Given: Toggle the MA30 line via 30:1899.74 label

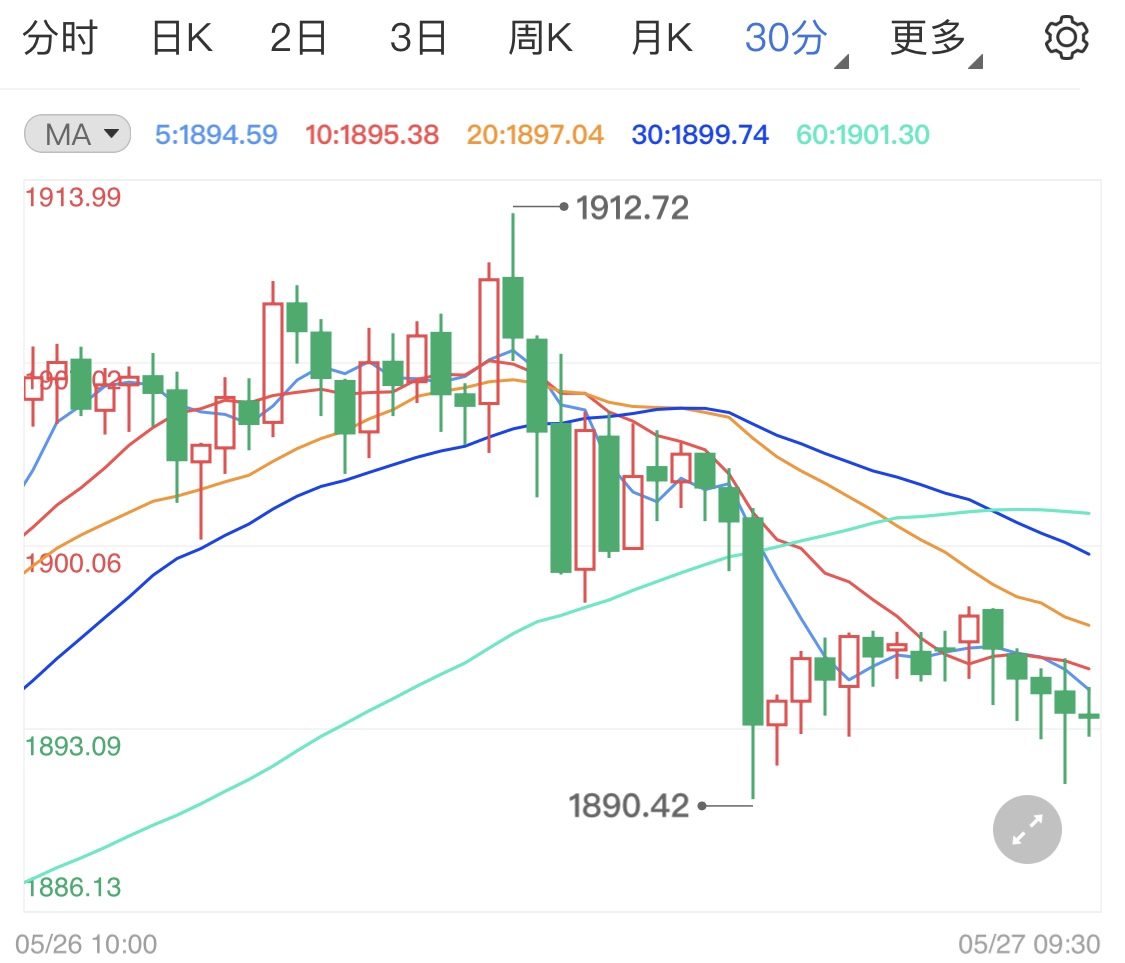Looking at the screenshot, I should [x=699, y=133].
